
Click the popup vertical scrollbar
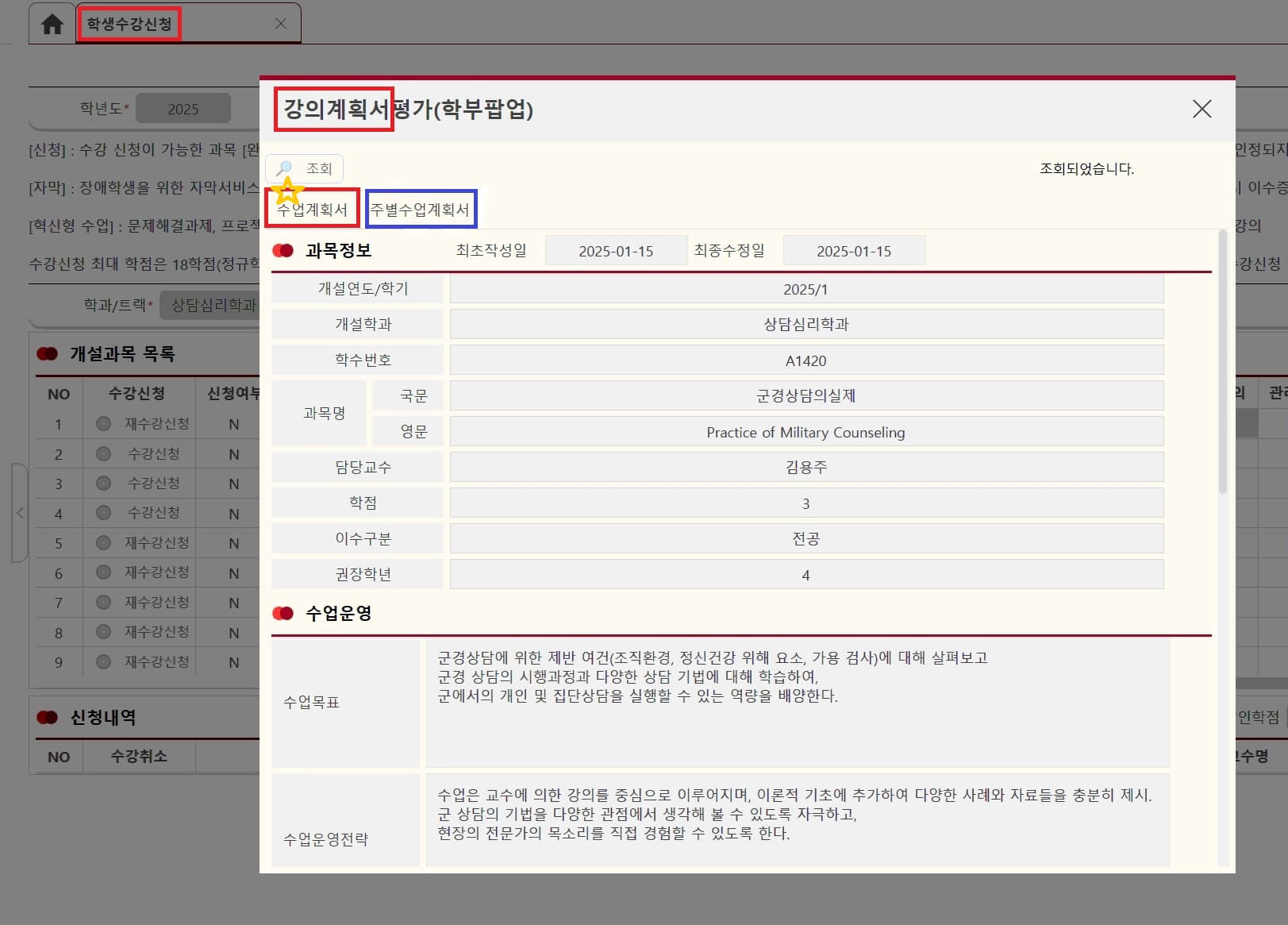click(1222, 362)
